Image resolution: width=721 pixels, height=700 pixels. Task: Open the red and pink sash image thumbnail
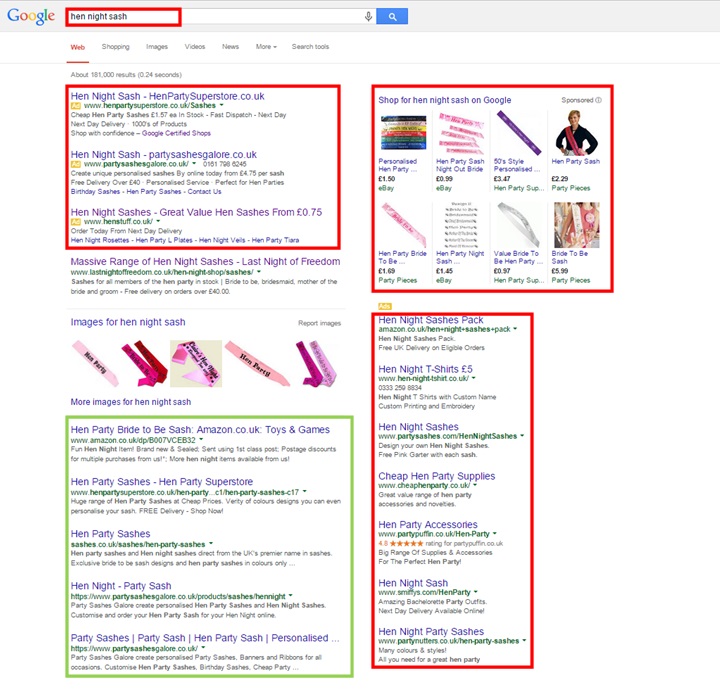pos(144,363)
